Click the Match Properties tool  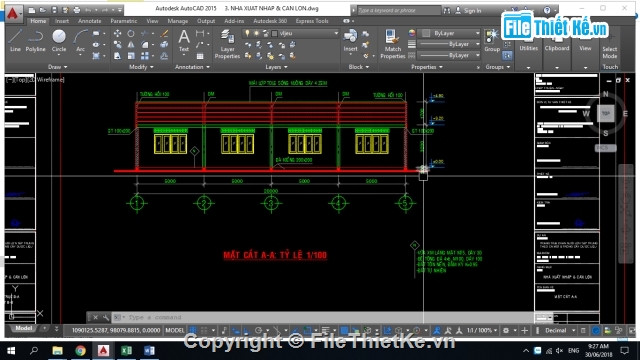tap(392, 44)
